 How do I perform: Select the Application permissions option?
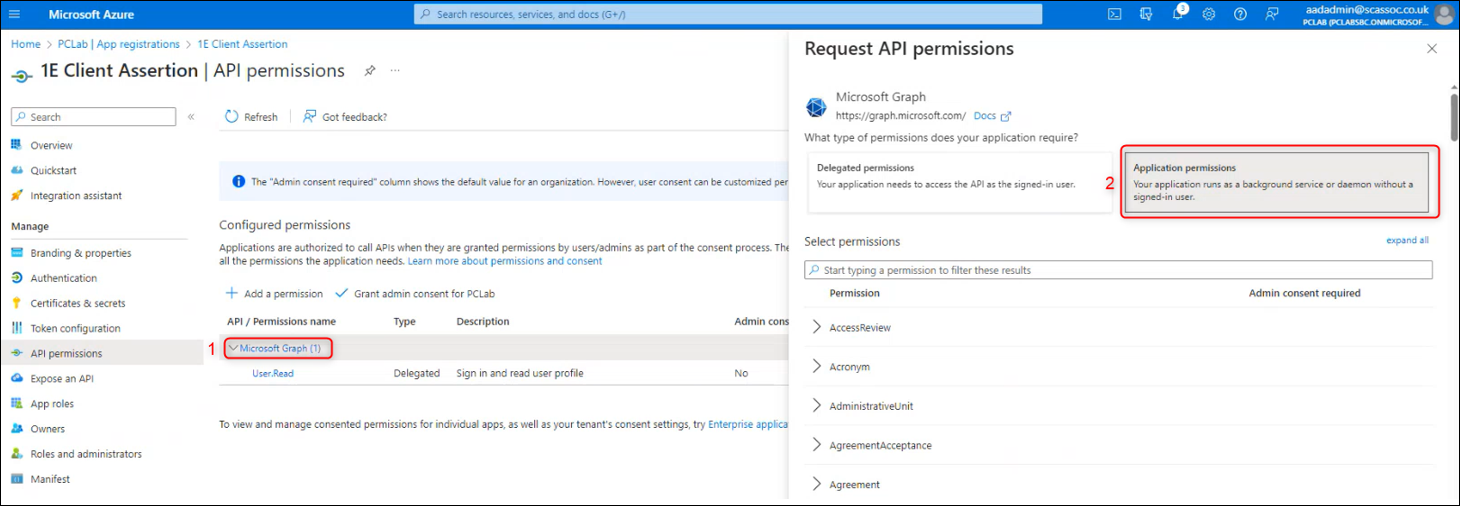click(x=1279, y=182)
